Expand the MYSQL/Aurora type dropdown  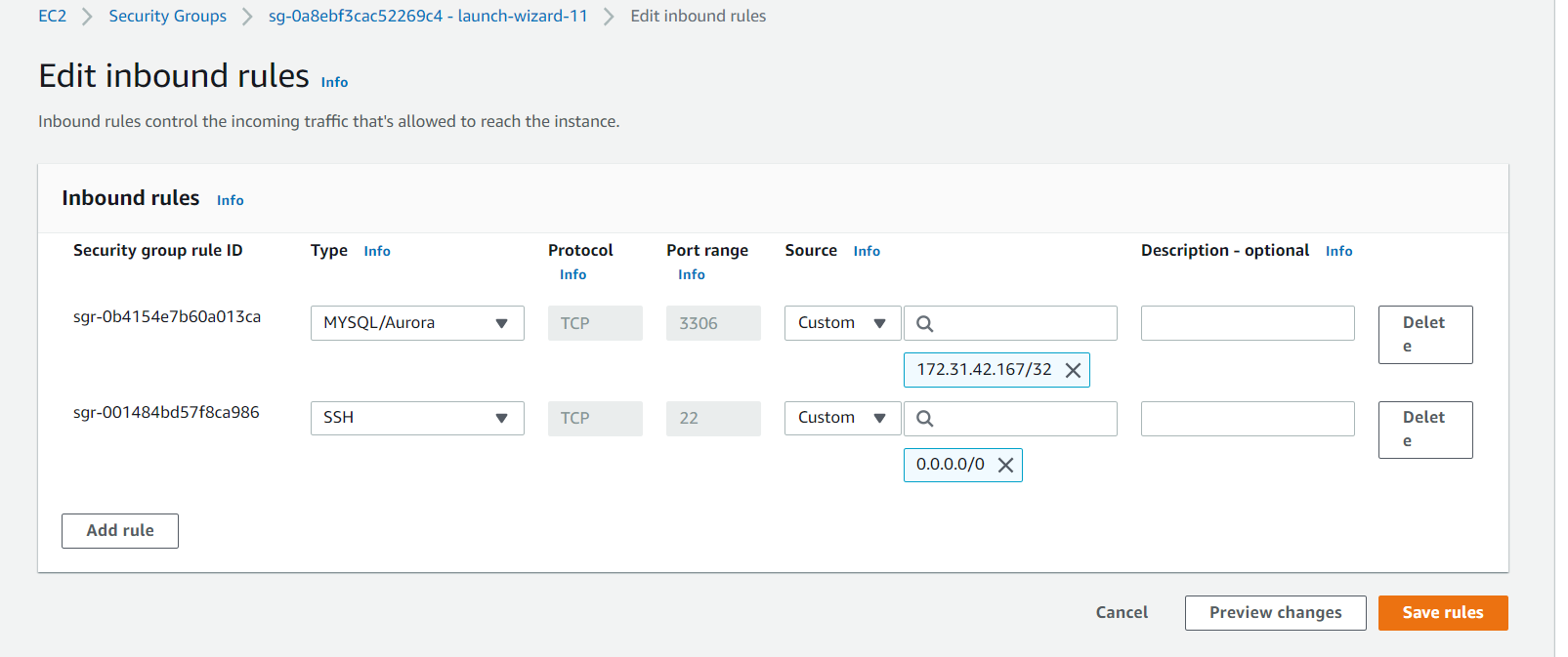point(417,323)
